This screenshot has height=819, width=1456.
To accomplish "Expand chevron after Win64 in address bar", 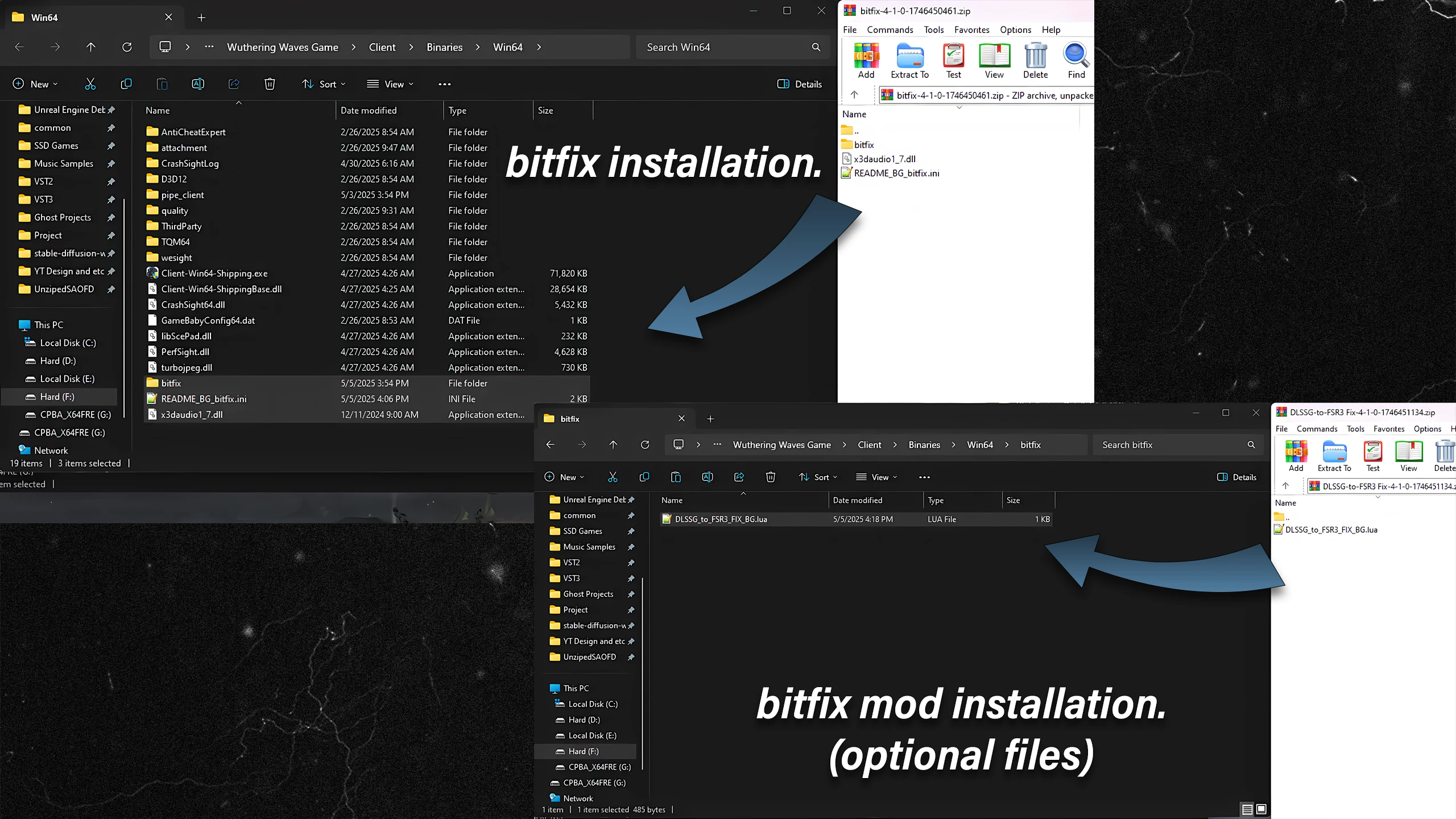I will tap(539, 47).
